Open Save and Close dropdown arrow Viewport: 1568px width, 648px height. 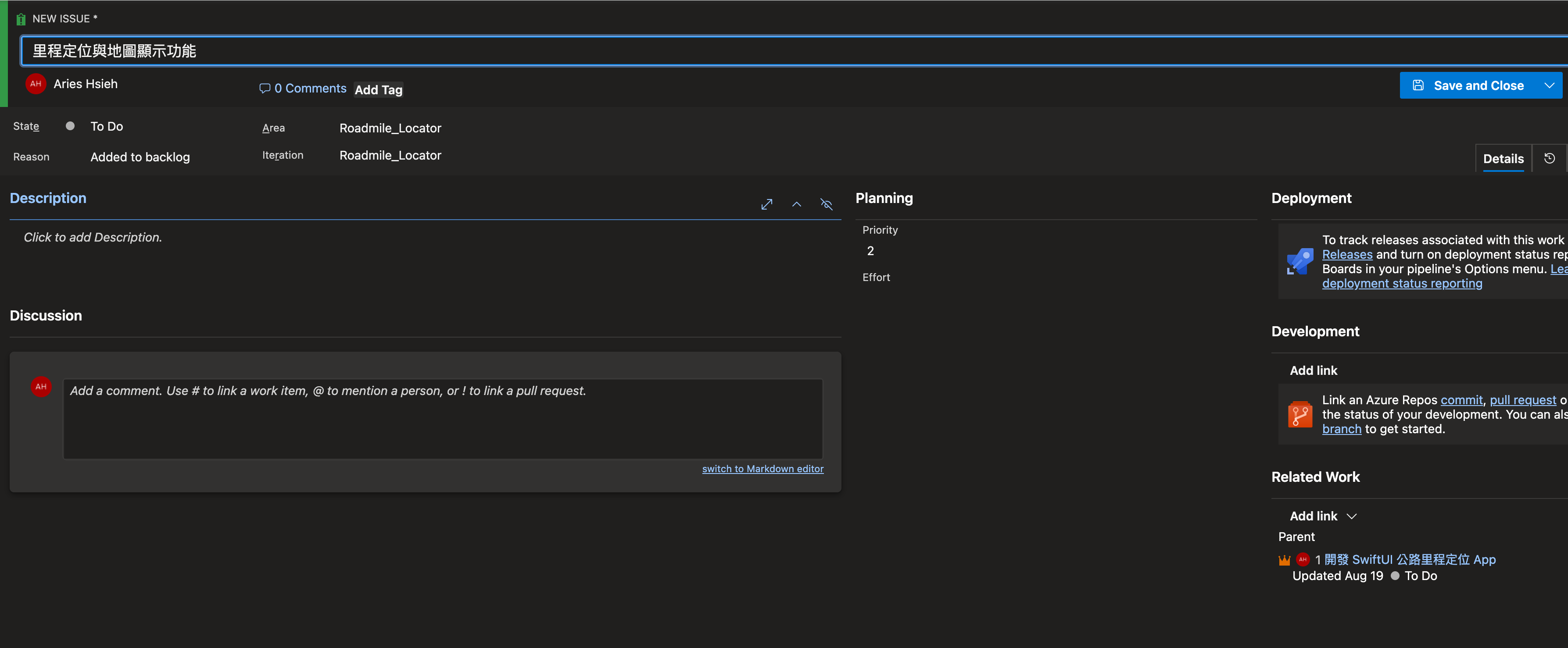coord(1550,86)
